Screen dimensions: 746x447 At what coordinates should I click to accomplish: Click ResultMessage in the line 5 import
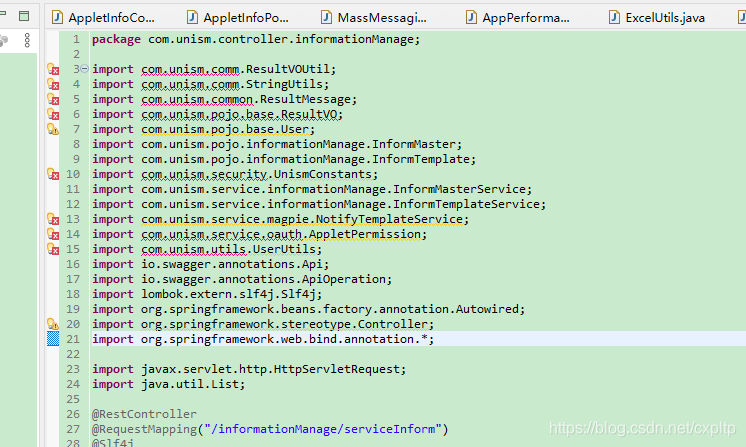tap(305, 99)
